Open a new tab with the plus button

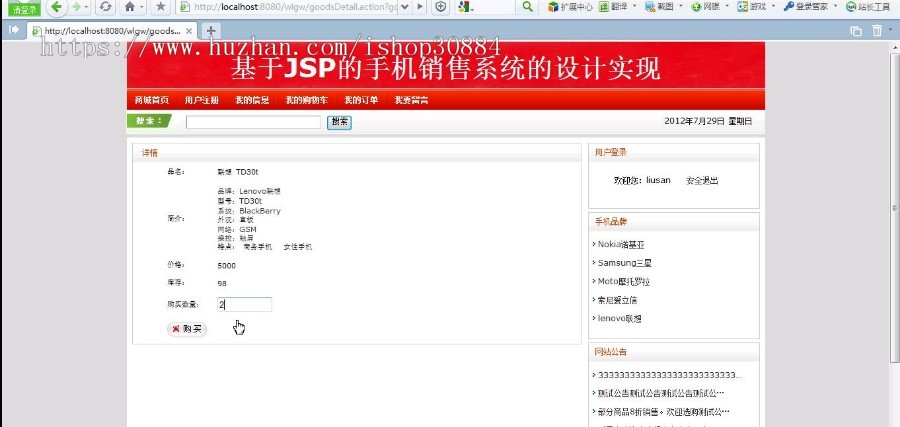pos(211,31)
